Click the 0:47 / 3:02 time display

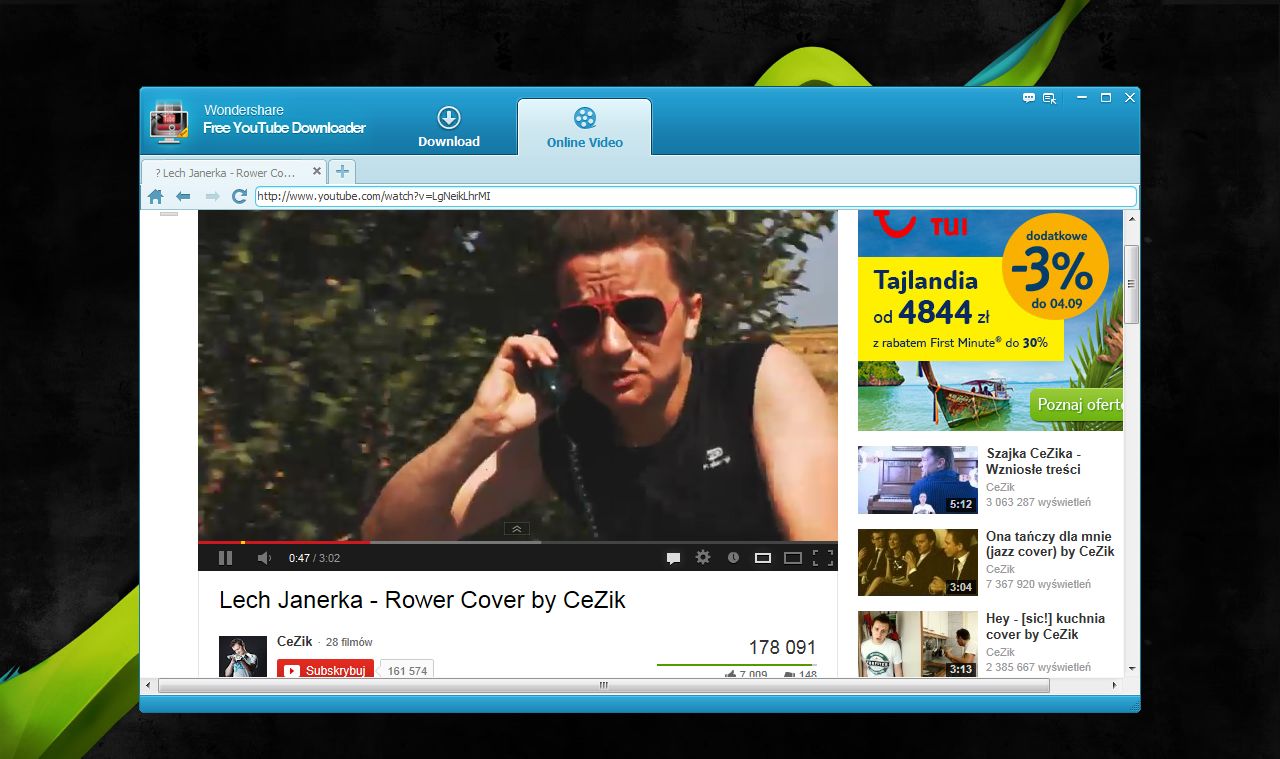(x=314, y=558)
